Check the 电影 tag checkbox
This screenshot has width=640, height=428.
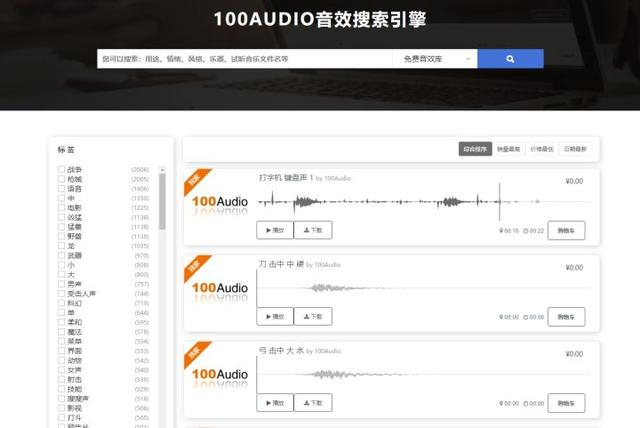coord(61,207)
